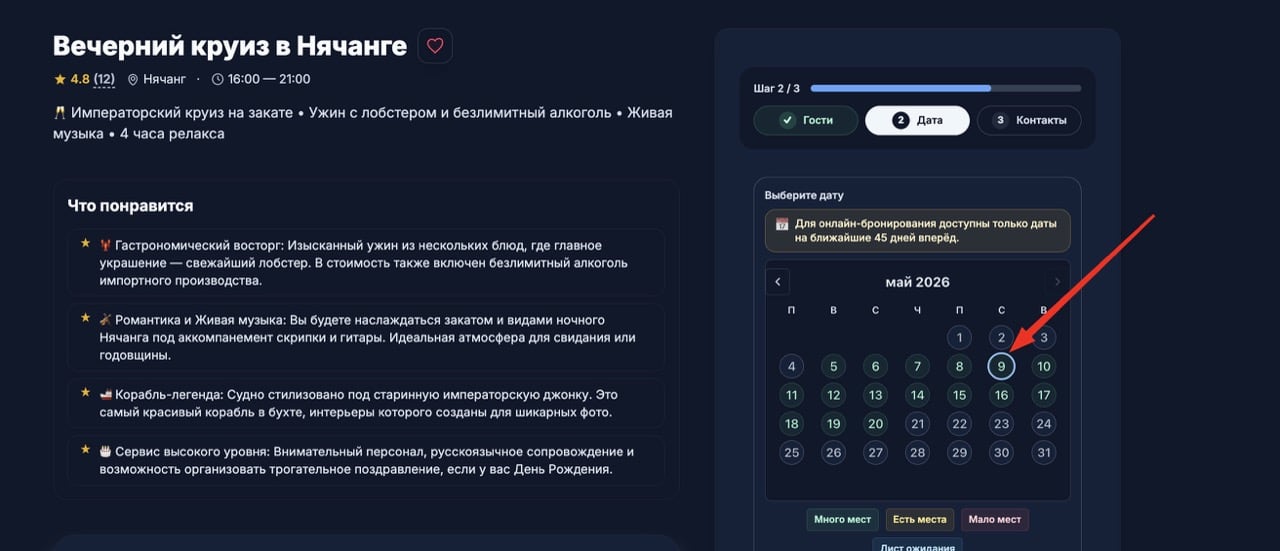1280x551 pixels.
Task: Click the Много мест legend badge
Action: (843, 519)
